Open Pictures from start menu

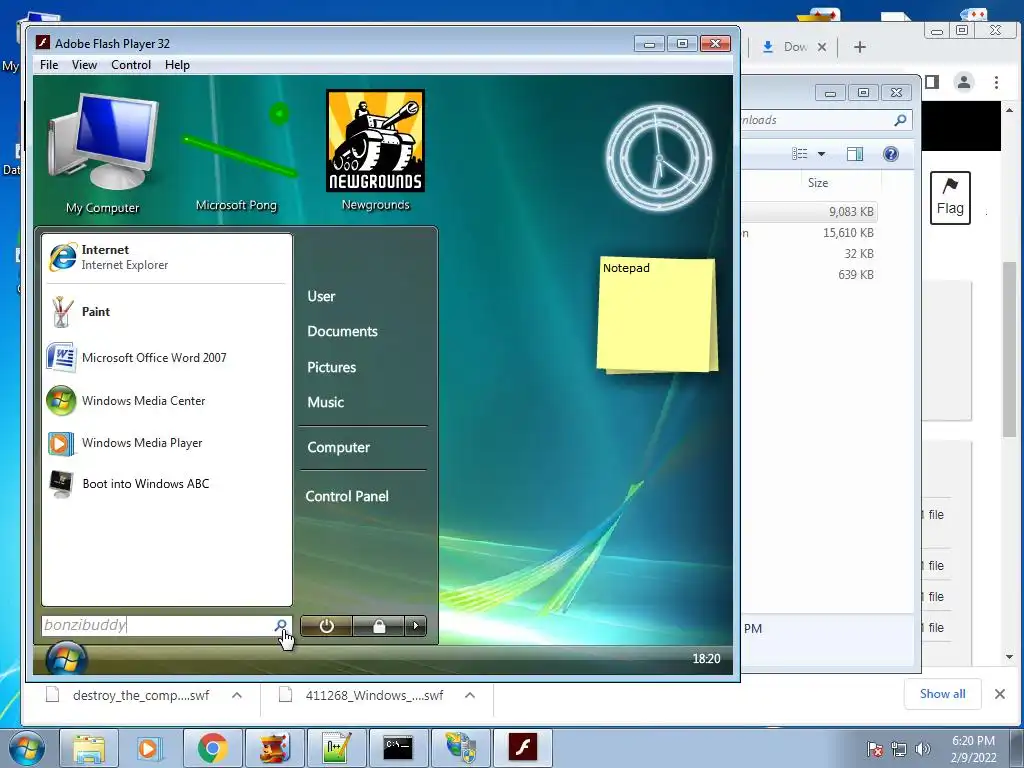click(x=332, y=367)
